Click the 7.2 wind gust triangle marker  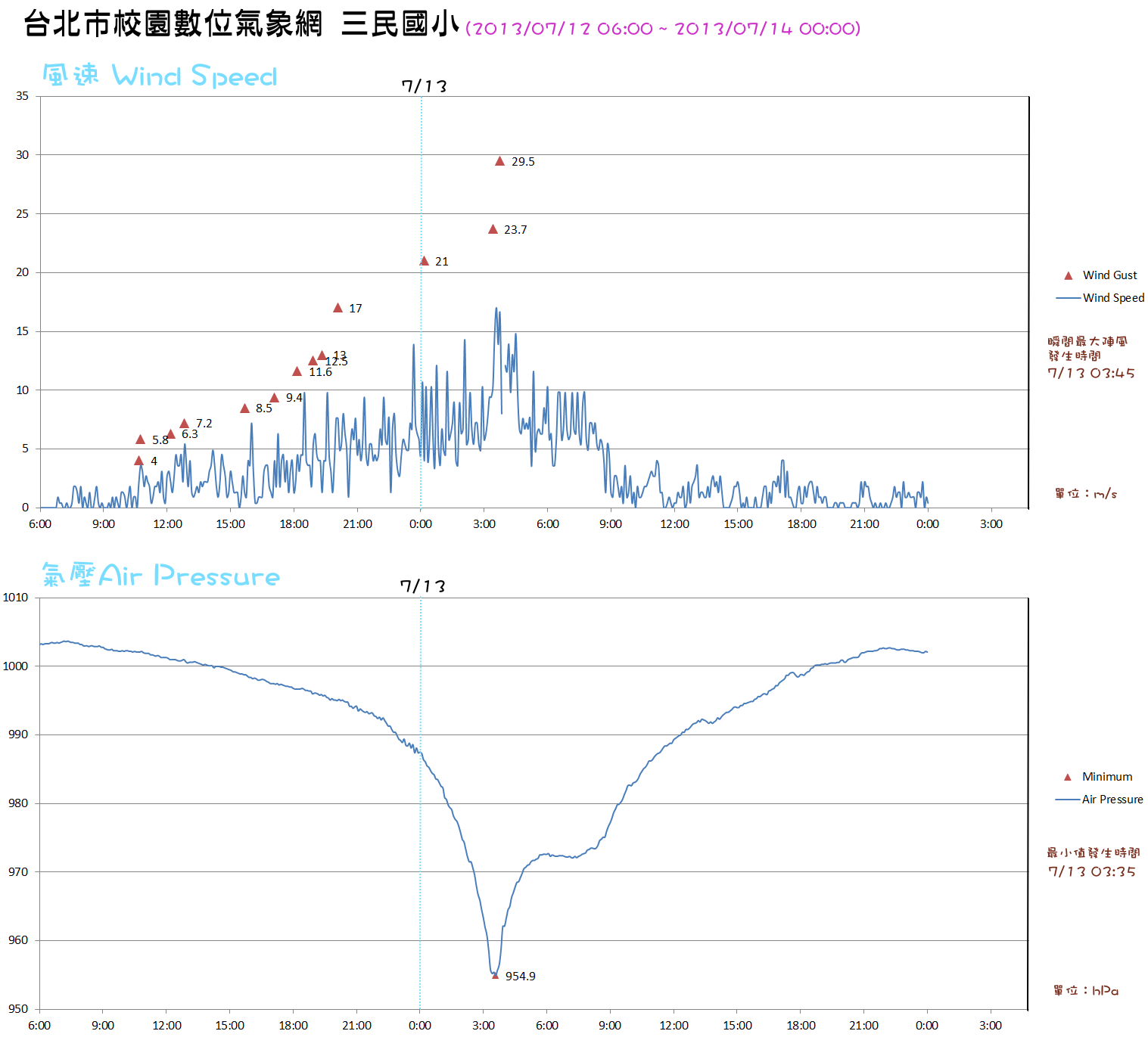[x=184, y=424]
